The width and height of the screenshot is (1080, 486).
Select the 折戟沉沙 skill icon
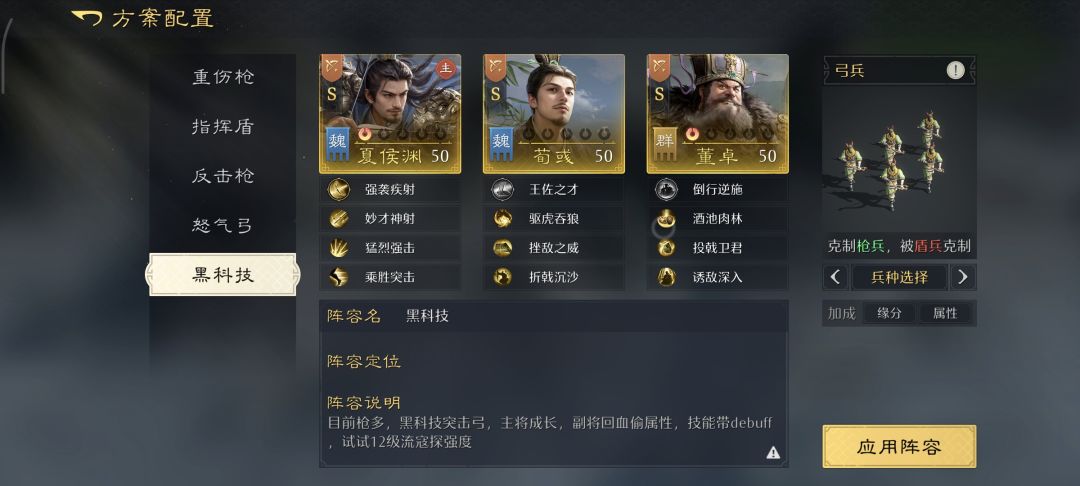502,277
